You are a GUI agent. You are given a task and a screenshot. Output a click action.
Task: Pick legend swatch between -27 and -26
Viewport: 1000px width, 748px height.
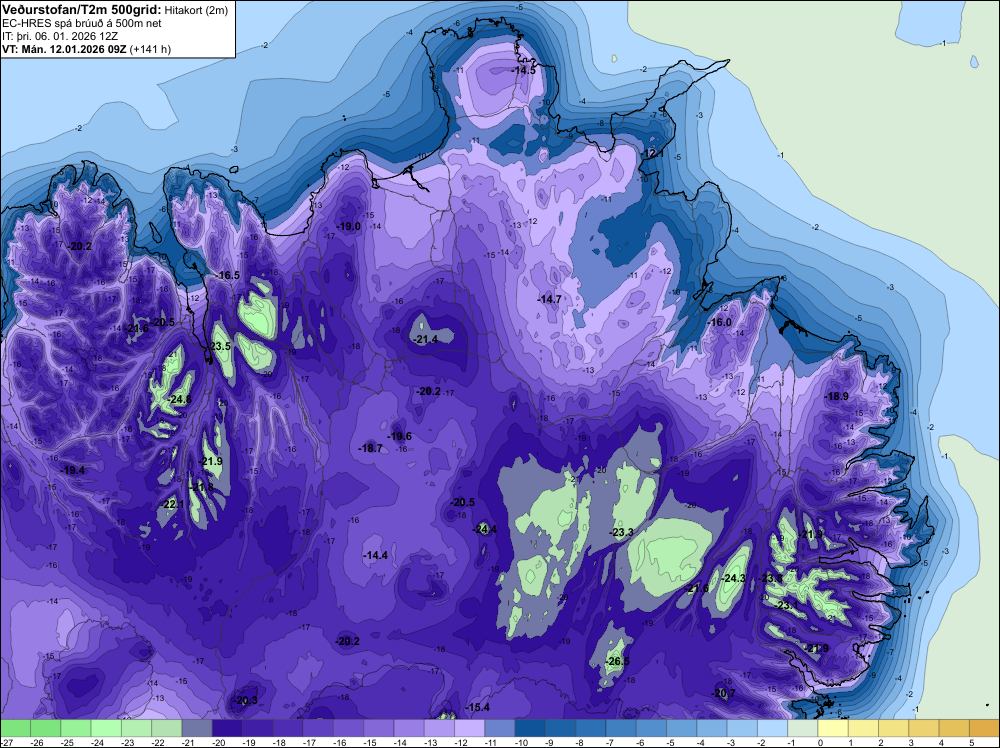15,728
